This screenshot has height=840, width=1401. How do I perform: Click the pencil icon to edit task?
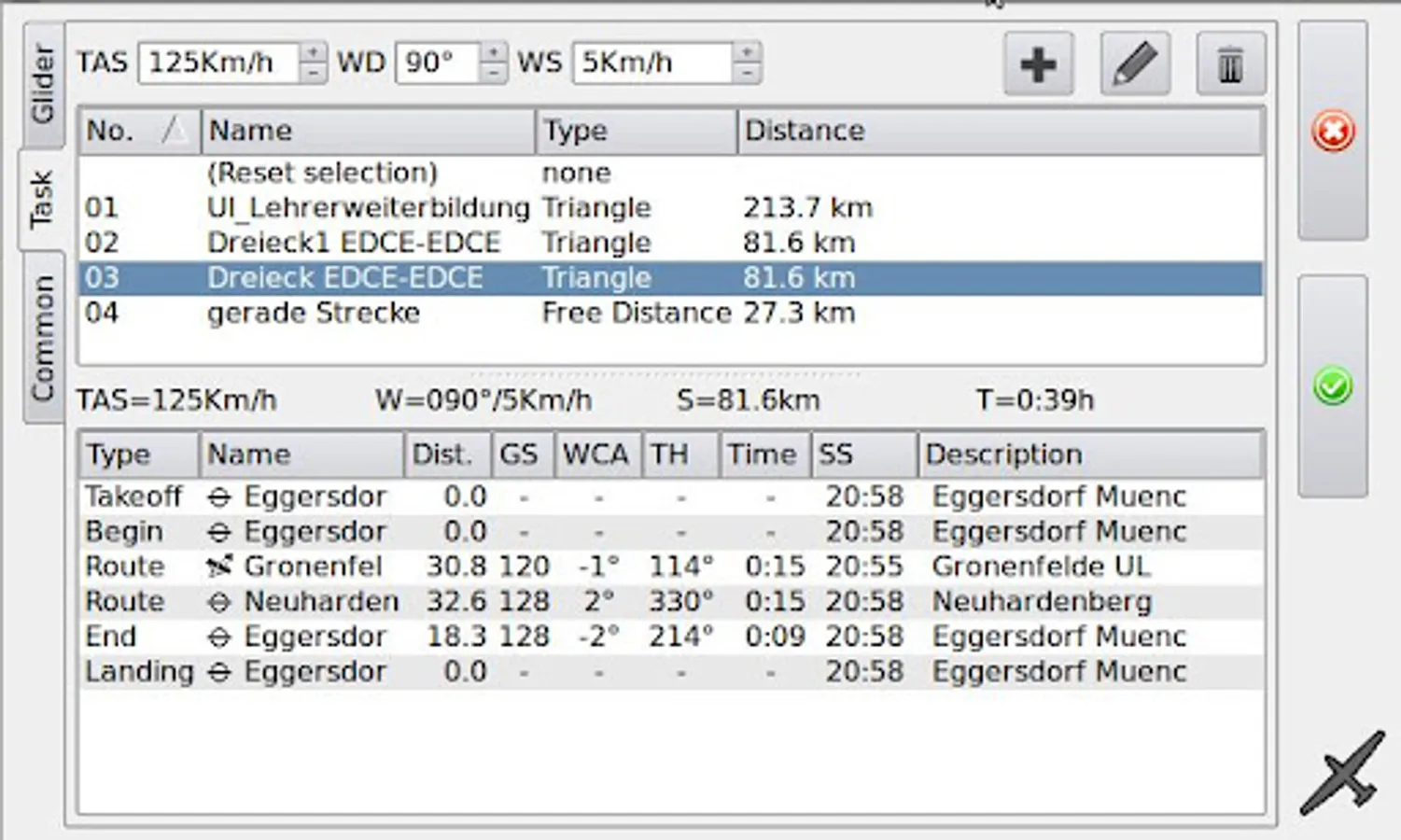click(x=1135, y=64)
